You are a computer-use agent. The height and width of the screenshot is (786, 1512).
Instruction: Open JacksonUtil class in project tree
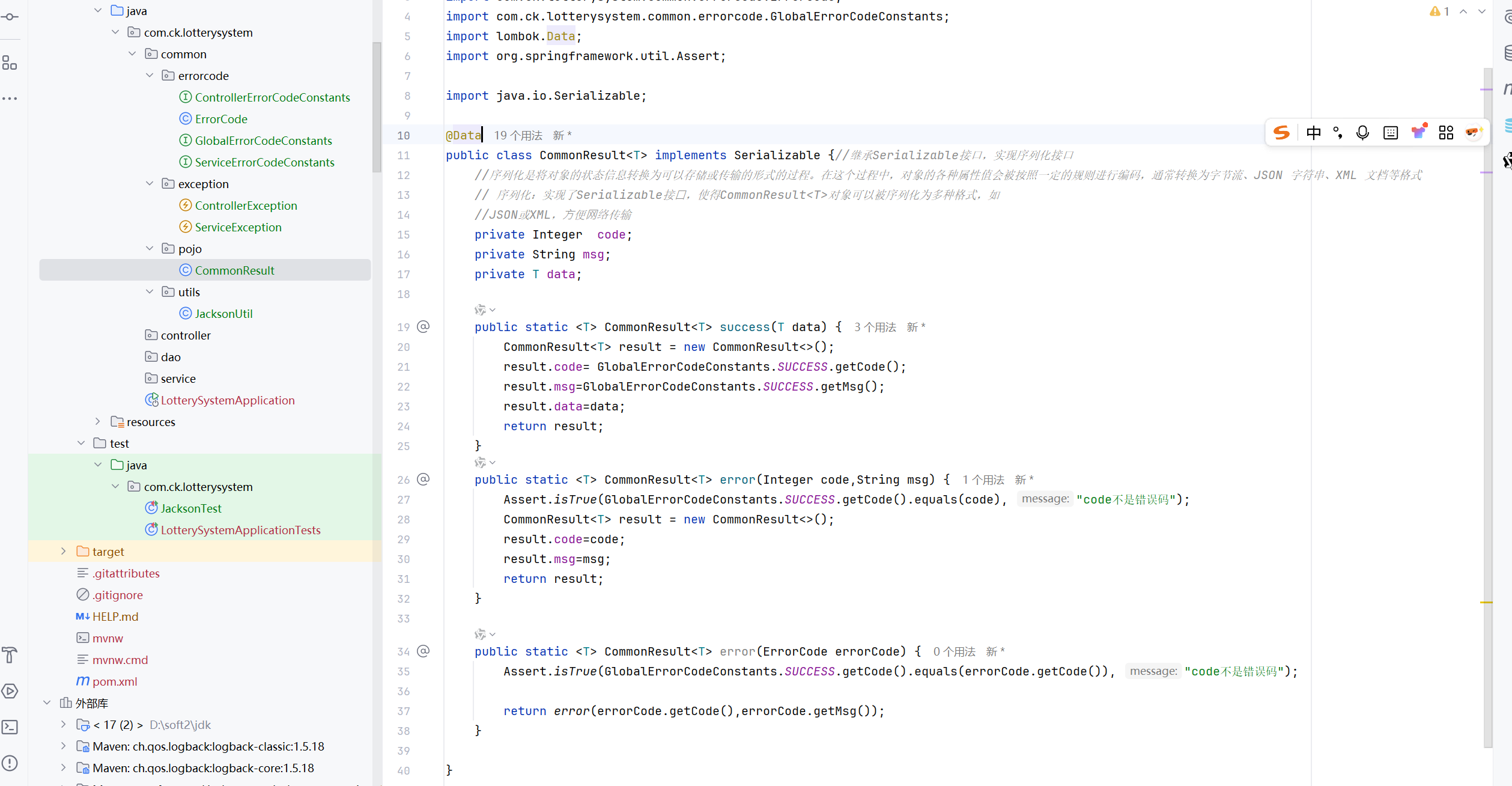click(x=223, y=314)
